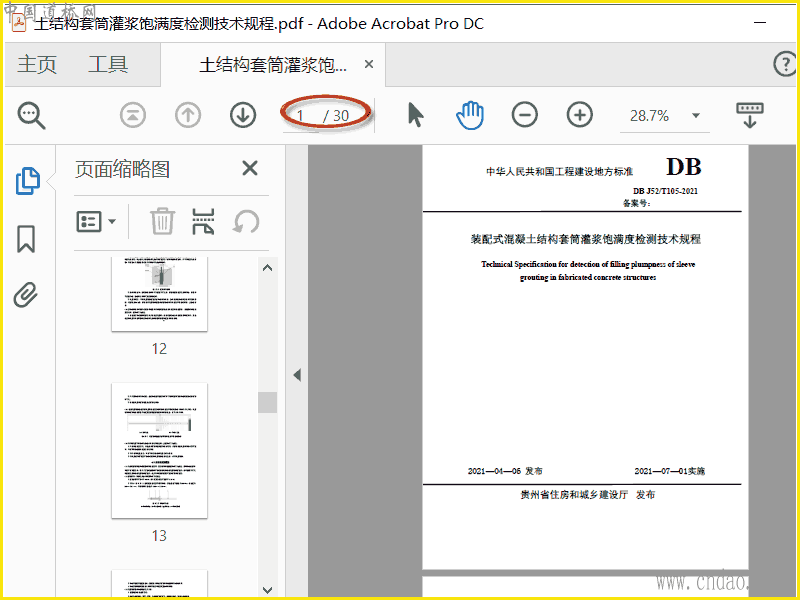Viewport: 800px width, 600px height.
Task: Zoom in with the plus button
Action: [580, 115]
